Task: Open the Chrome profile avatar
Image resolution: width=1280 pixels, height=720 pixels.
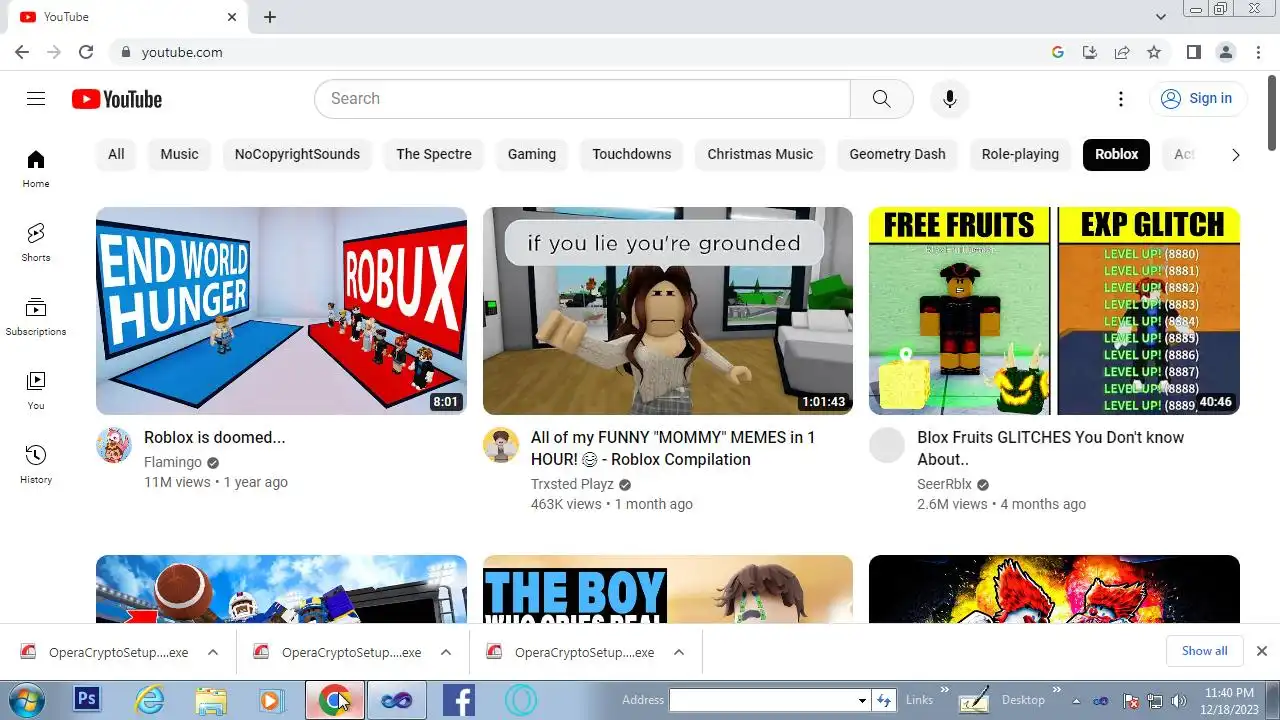Action: (x=1225, y=52)
